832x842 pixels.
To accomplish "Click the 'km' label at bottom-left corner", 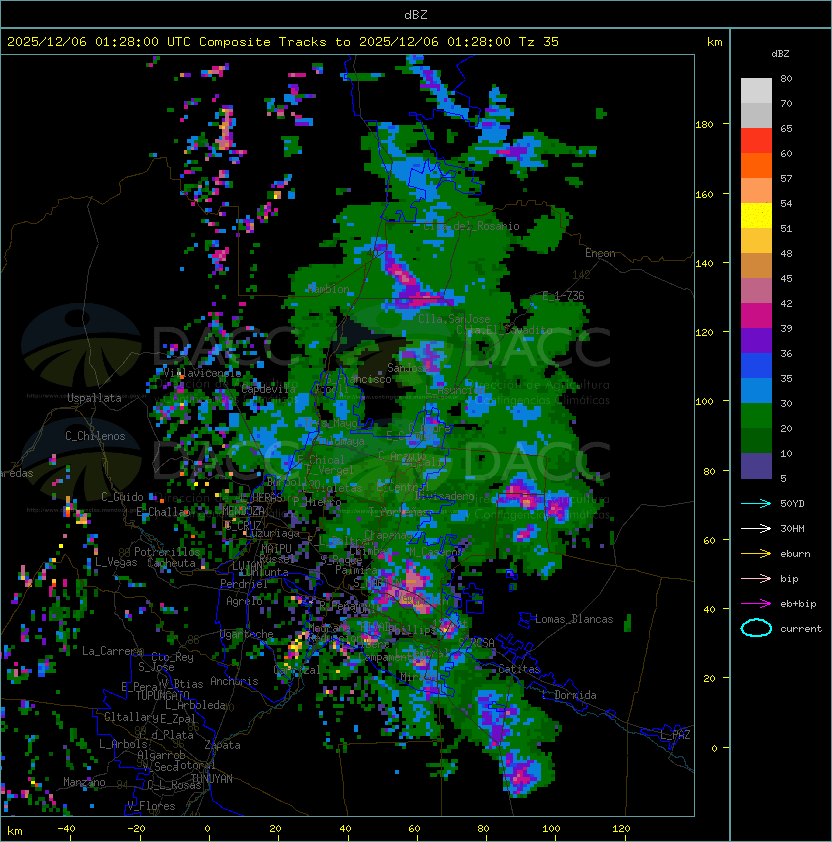I will pos(15,831).
